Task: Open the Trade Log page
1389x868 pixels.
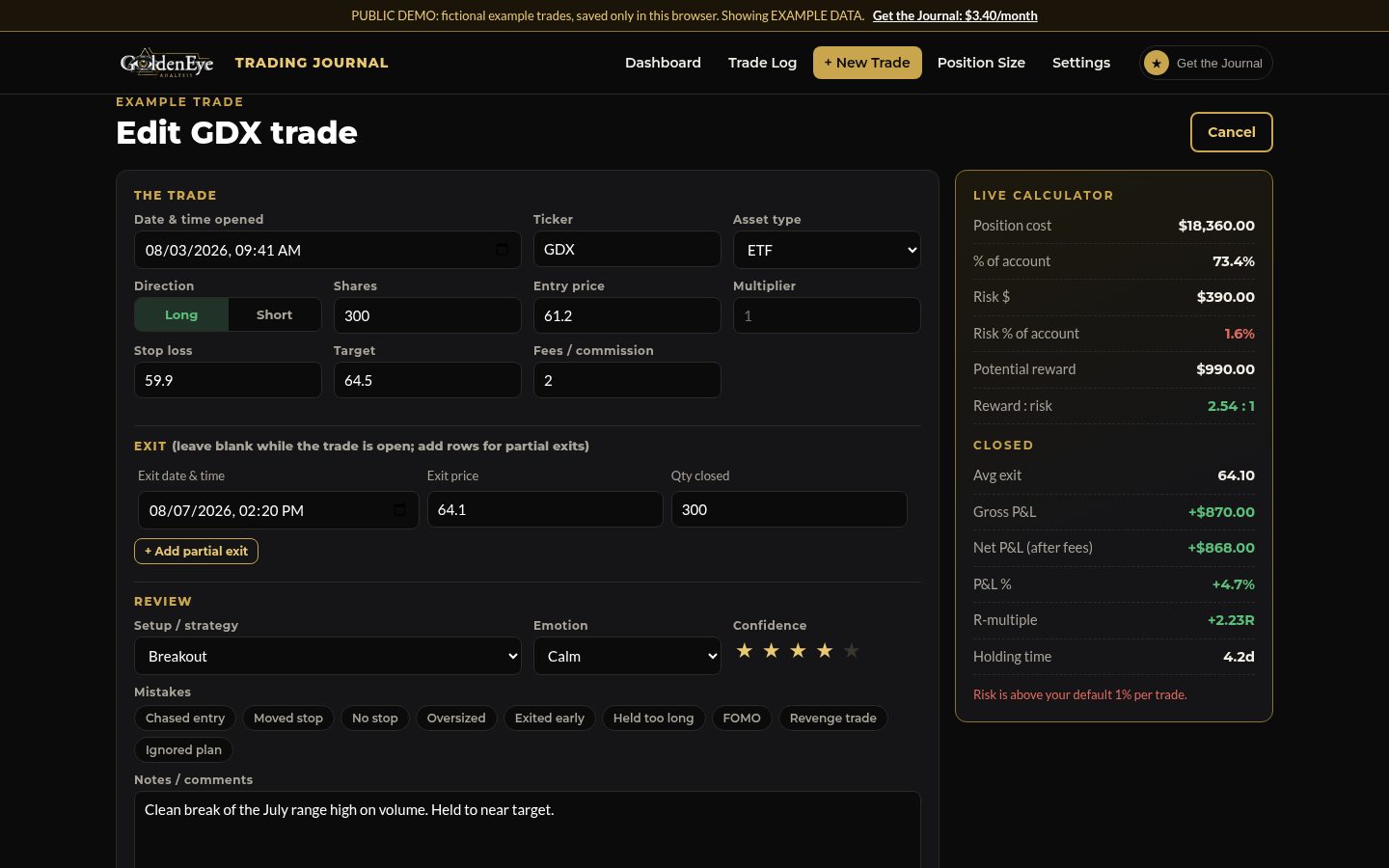Action: pos(762,63)
